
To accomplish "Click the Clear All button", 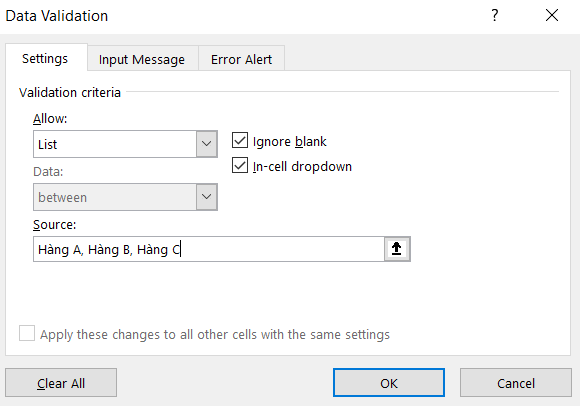I will (x=61, y=383).
